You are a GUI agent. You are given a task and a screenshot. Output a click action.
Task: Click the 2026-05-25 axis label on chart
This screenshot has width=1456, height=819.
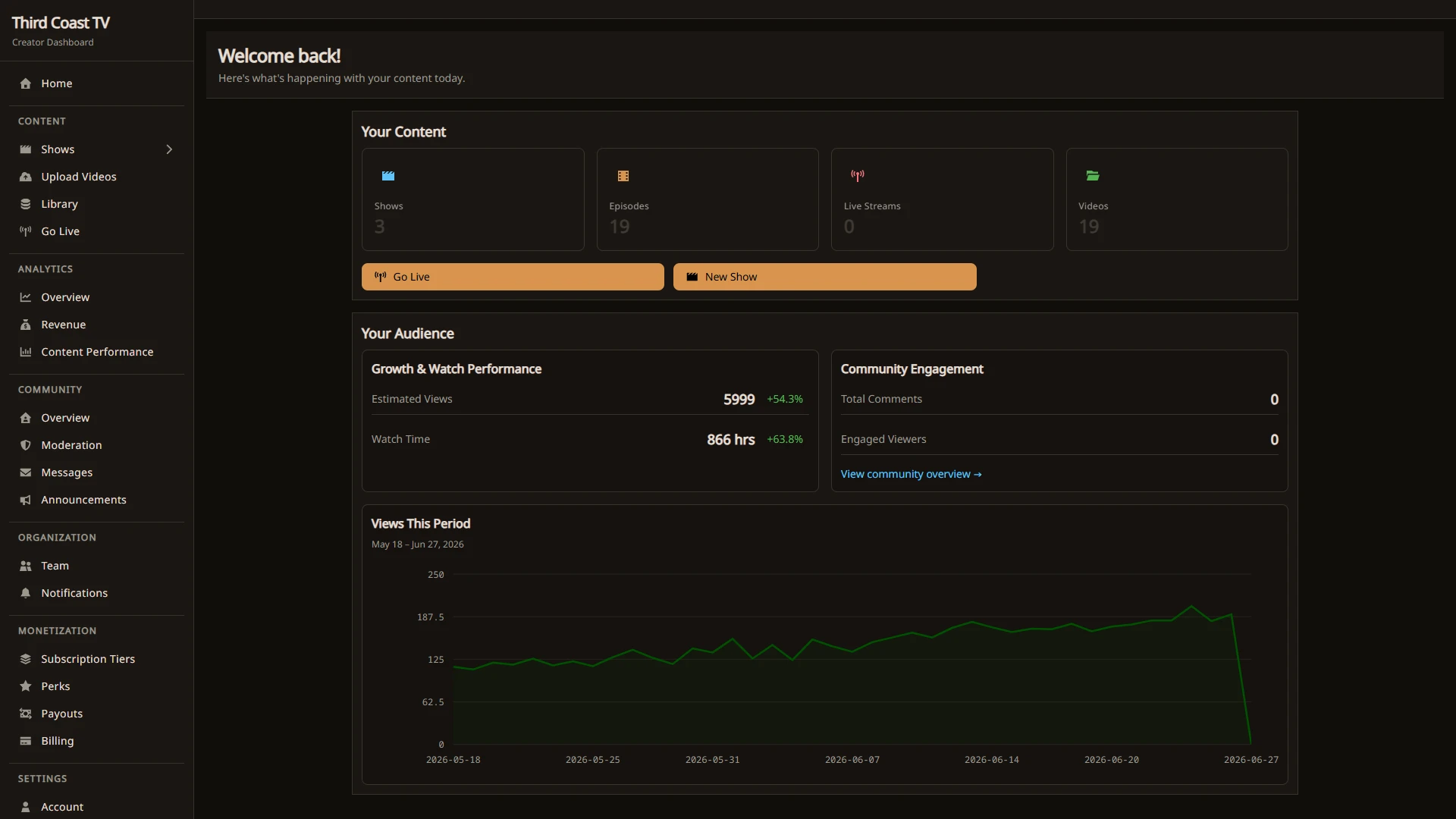(593, 760)
